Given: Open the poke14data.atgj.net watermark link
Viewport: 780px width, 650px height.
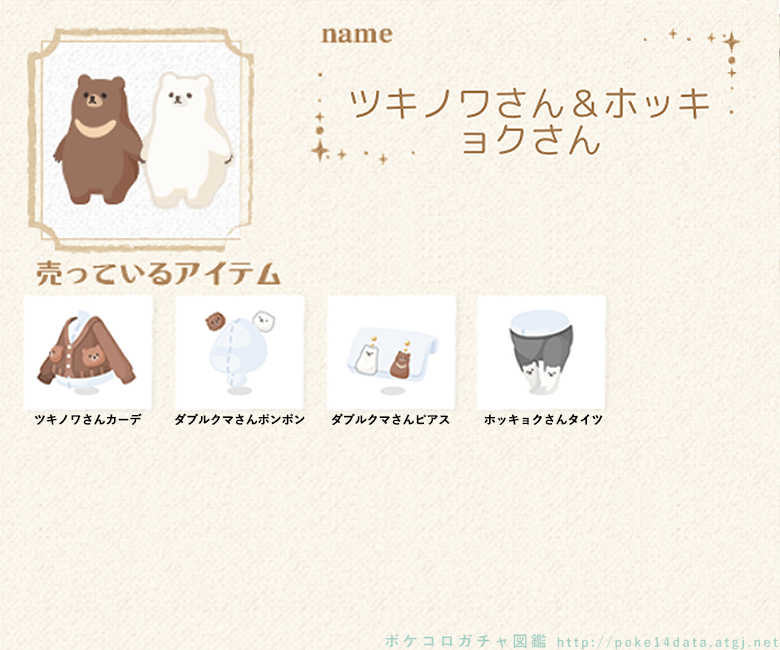Looking at the screenshot, I should [x=668, y=642].
